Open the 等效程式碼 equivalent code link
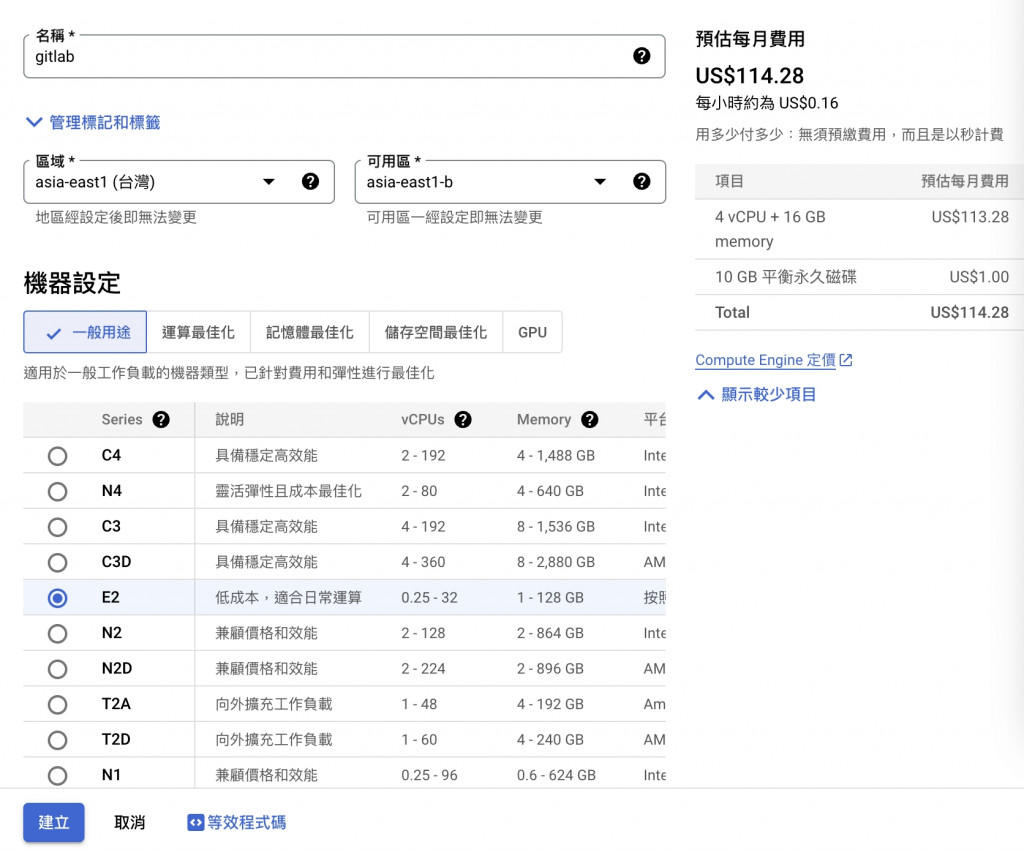1024x850 pixels. 236,823
